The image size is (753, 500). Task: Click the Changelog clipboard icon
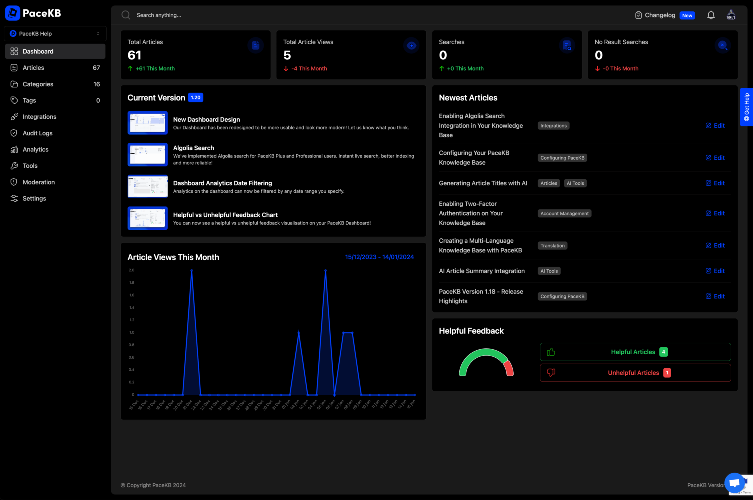pyautogui.click(x=638, y=15)
